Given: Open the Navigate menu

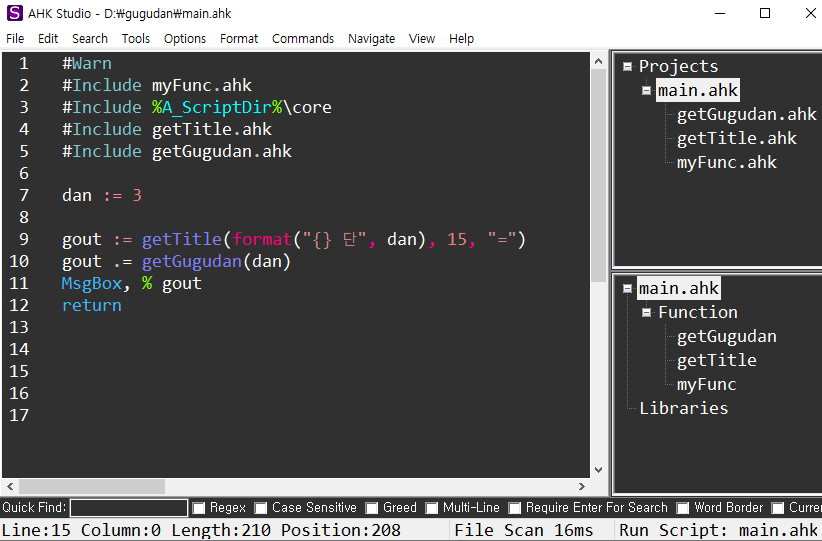Looking at the screenshot, I should click(x=371, y=39).
